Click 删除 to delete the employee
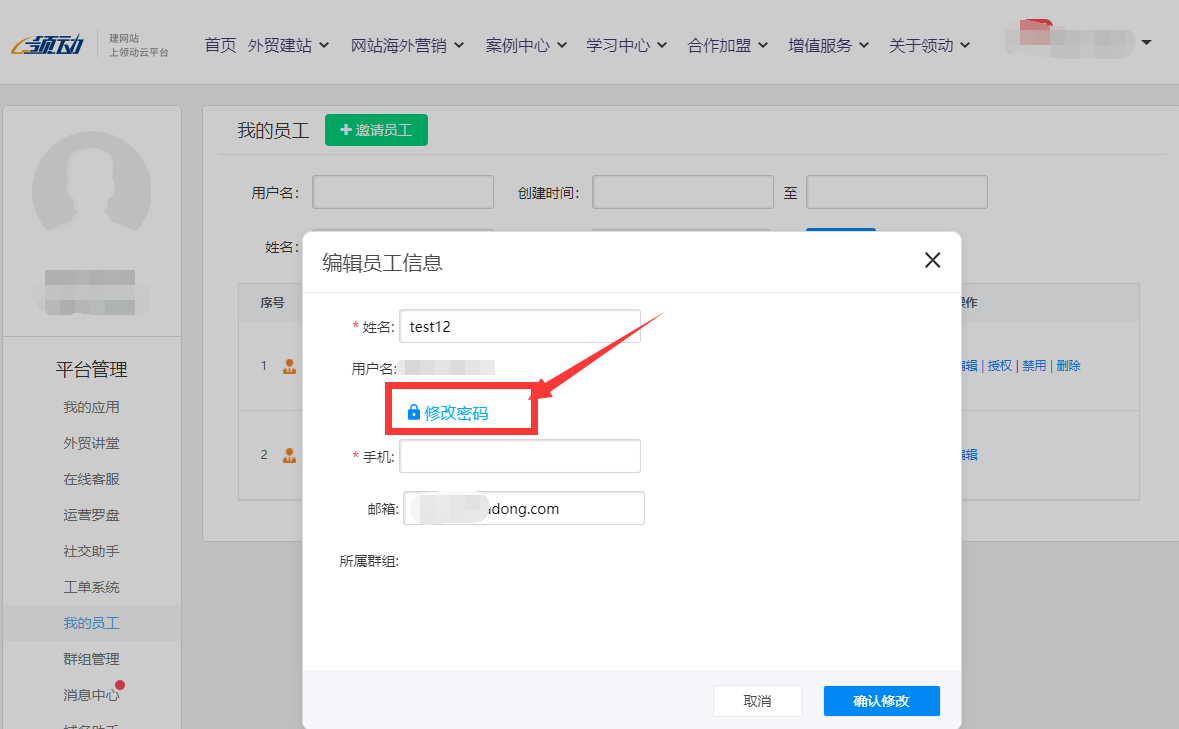 point(1068,365)
